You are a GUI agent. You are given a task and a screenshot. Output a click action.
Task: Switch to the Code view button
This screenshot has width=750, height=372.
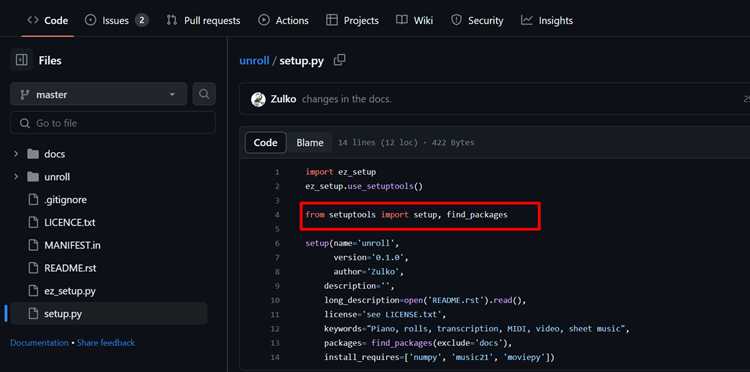point(265,142)
